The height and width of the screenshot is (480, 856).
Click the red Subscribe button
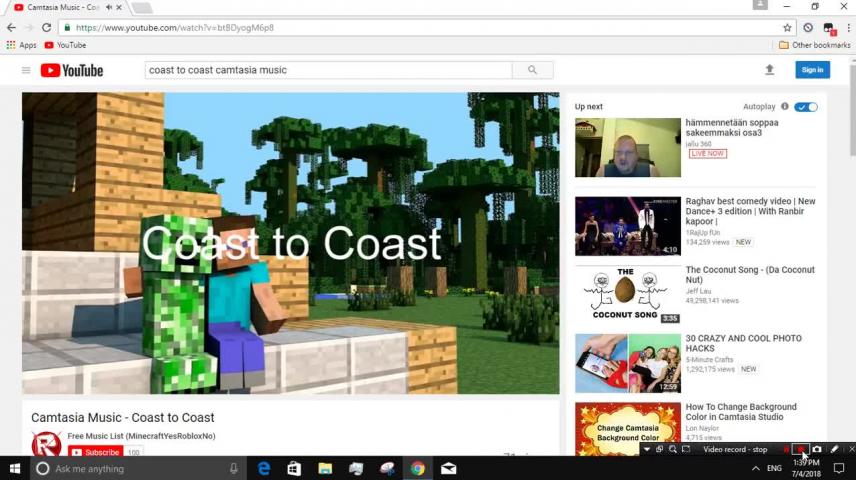pos(96,452)
